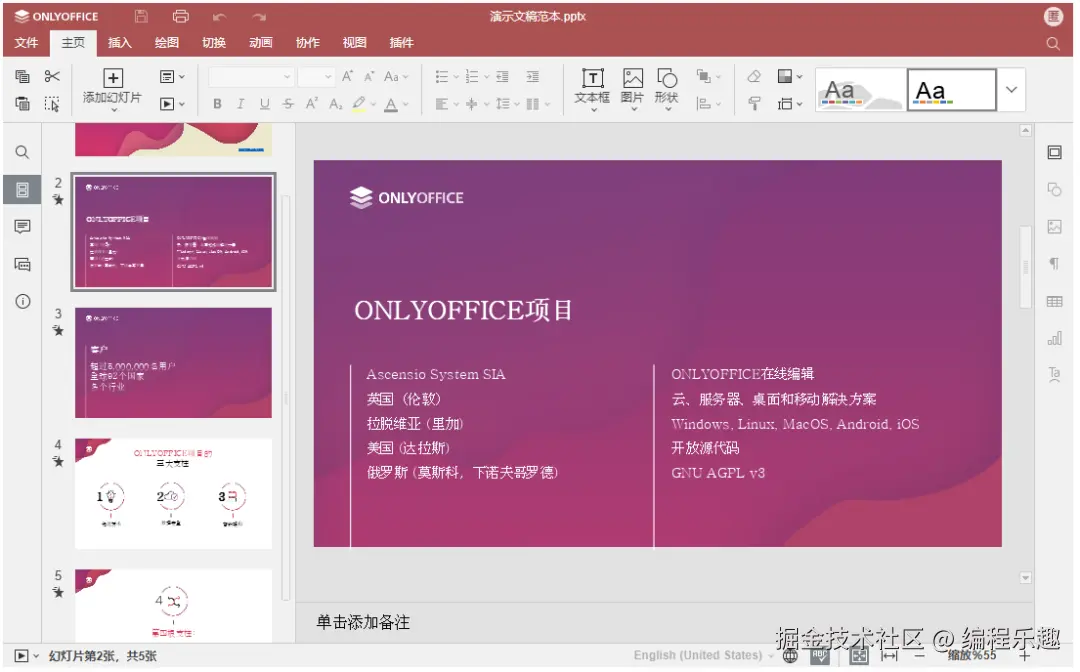Switch to the 切换 tab
The image size is (1080, 672).
(214, 43)
